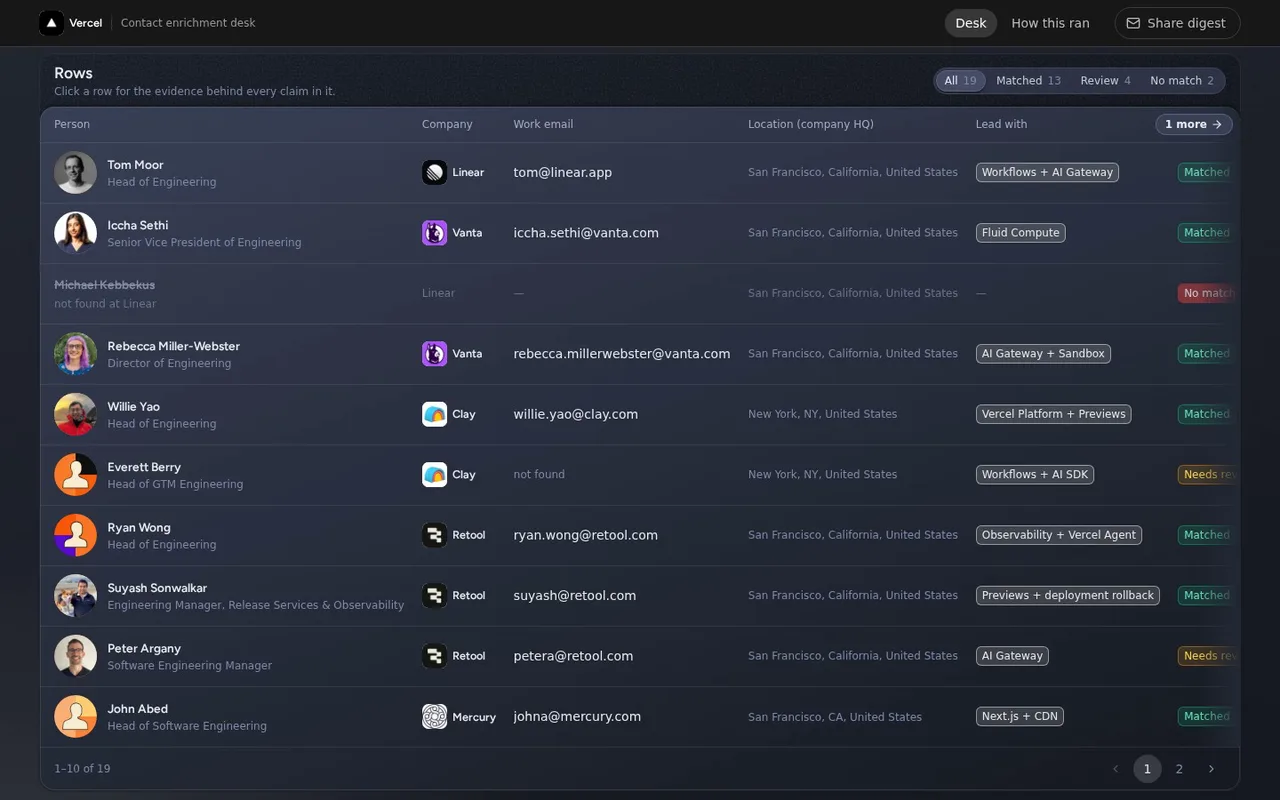
Task: Click the Retool logo in Suyash Sonwalkar's row
Action: (434, 596)
